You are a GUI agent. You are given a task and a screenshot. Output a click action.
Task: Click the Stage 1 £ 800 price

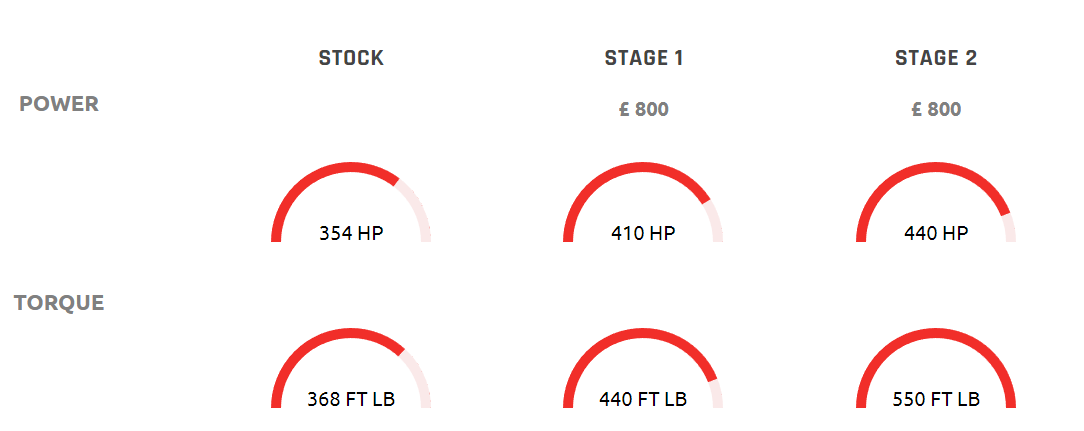click(x=644, y=109)
